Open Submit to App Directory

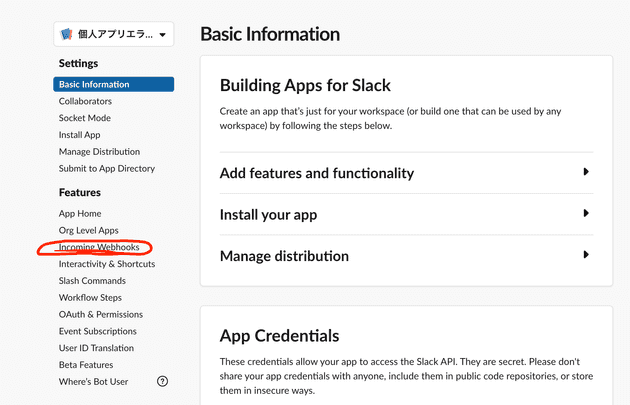107,169
